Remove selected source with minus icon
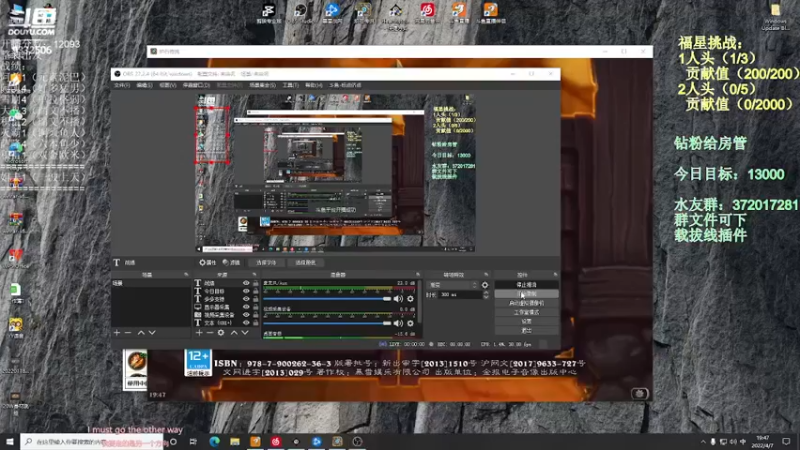This screenshot has height=450, width=800. point(210,333)
